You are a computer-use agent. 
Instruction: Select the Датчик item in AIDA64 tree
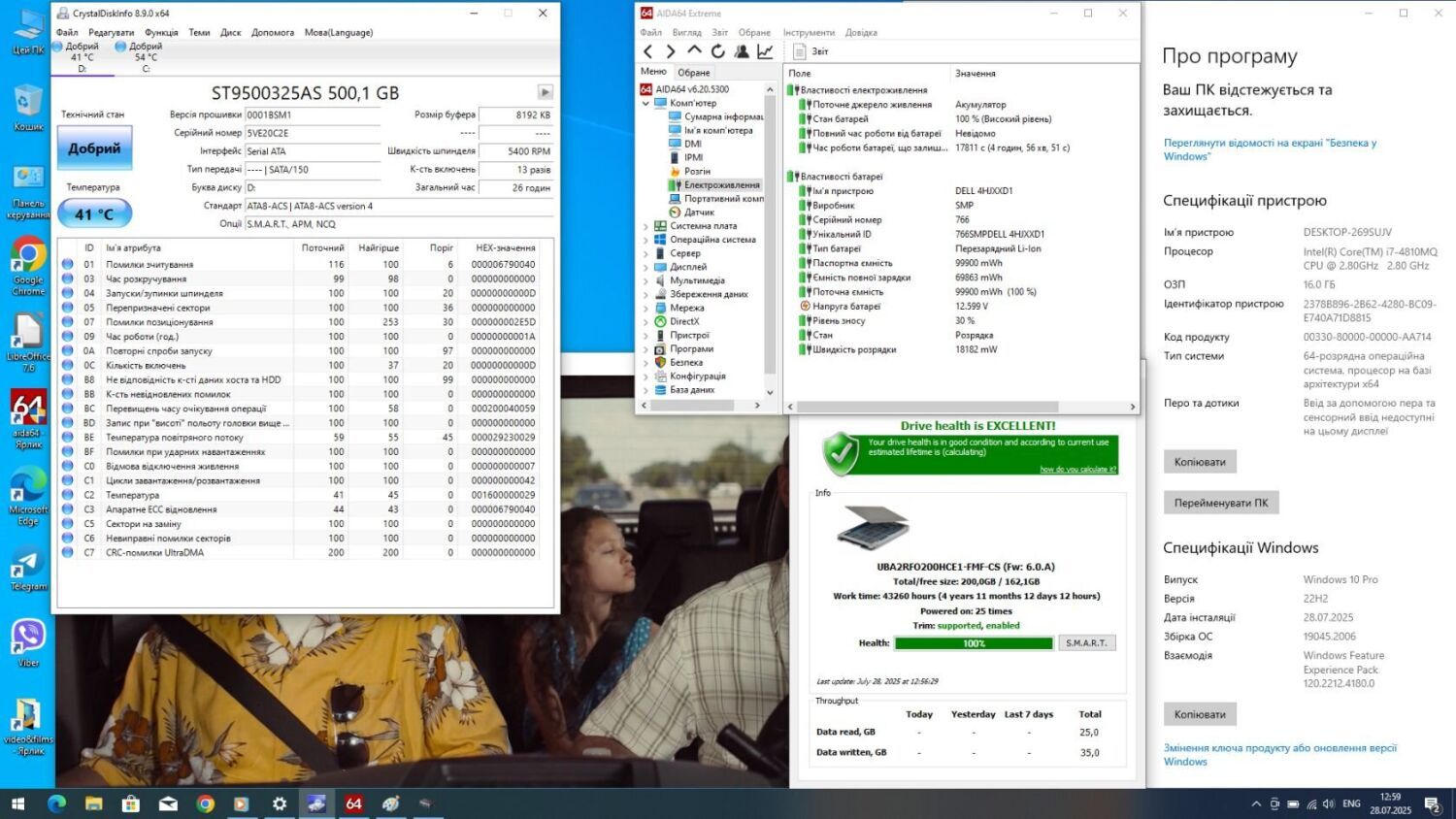(698, 212)
